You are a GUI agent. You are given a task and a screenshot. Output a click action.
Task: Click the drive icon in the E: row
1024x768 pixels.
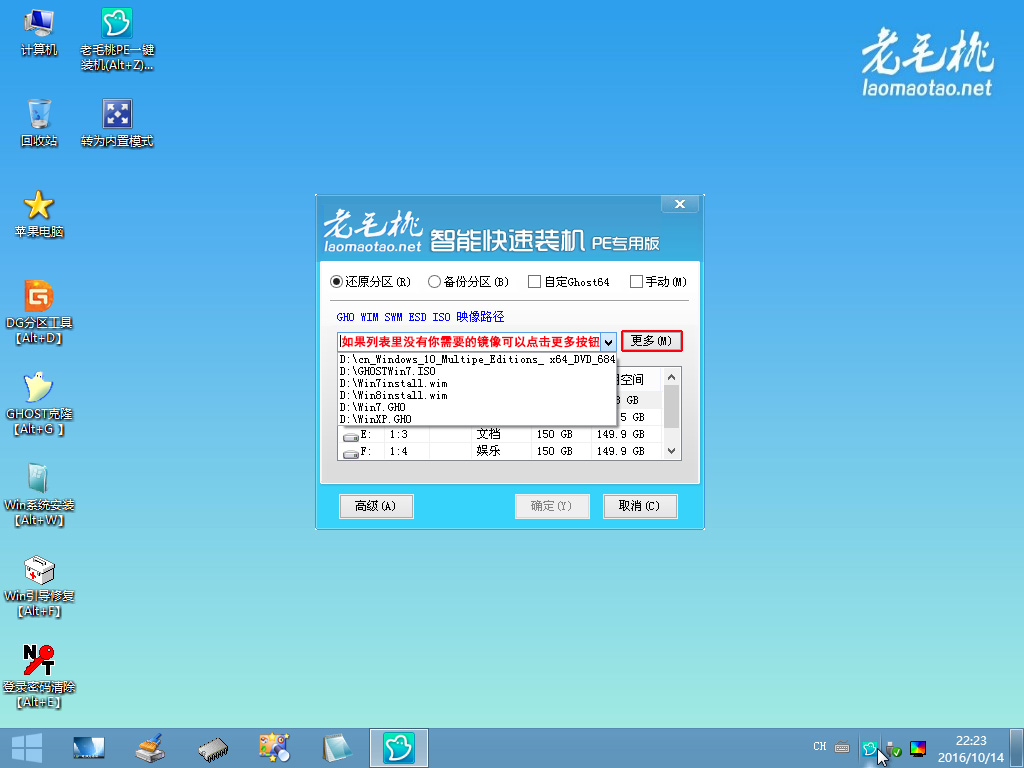[351, 436]
